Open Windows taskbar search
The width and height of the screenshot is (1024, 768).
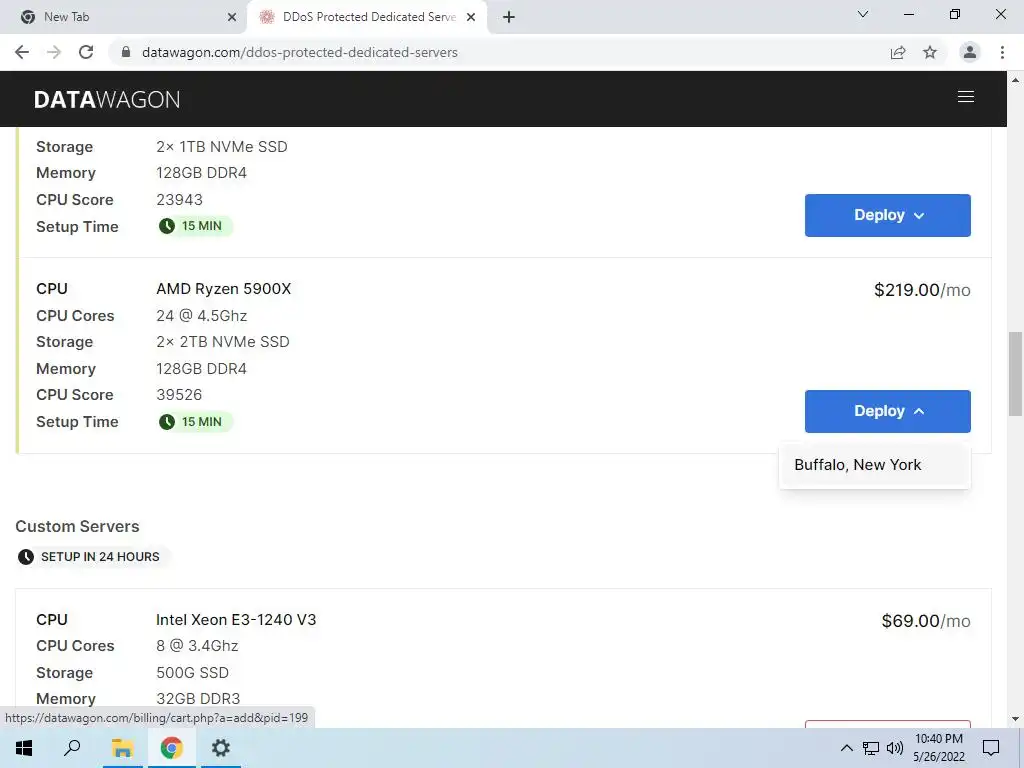click(x=72, y=748)
